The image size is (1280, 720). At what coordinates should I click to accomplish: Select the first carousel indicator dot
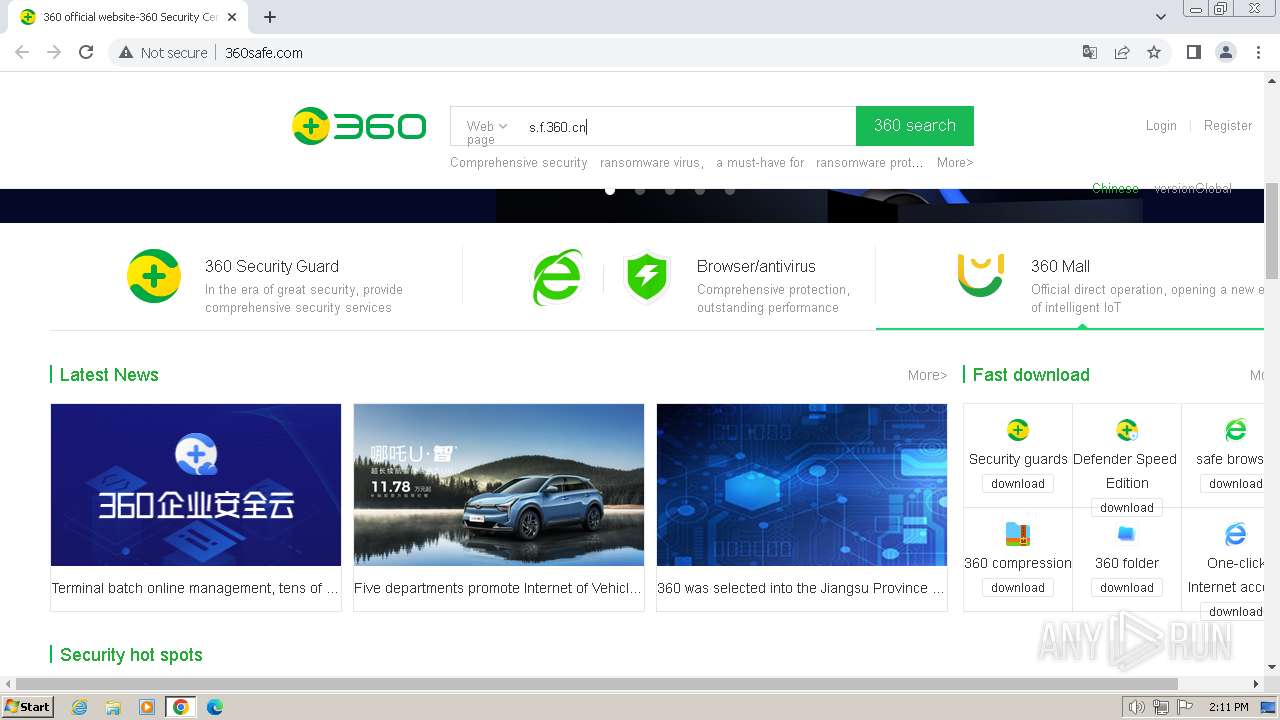point(610,189)
